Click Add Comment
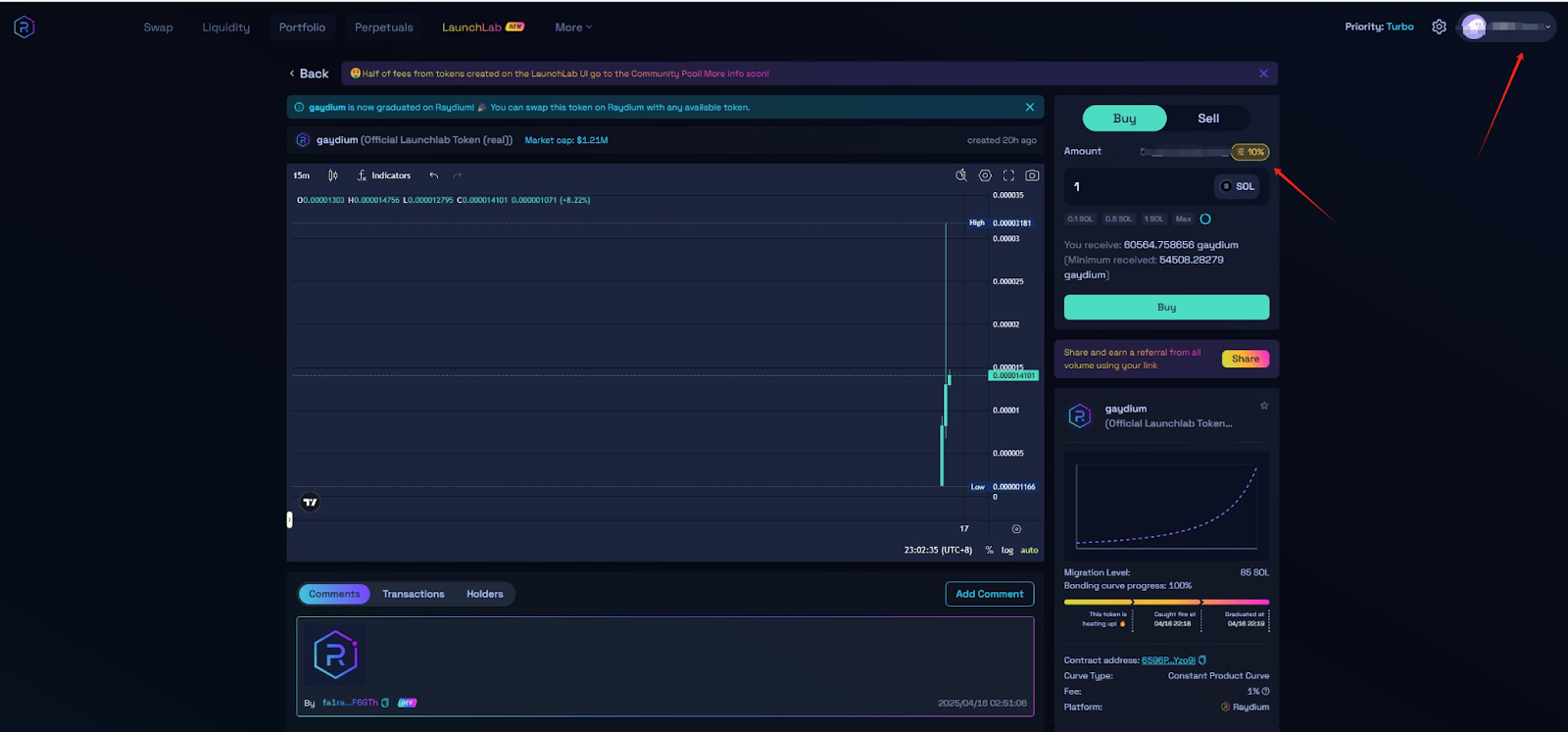Viewport: 1568px width, 732px height. (990, 594)
